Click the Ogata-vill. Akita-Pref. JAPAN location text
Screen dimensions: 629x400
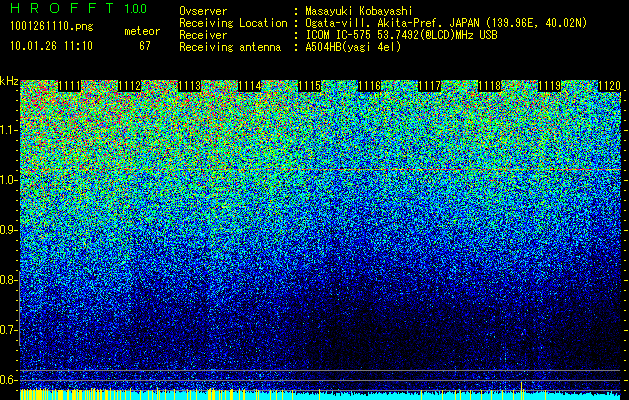click(446, 23)
